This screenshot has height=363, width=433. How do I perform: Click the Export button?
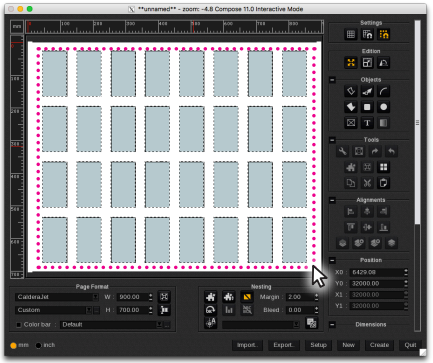coord(284,345)
